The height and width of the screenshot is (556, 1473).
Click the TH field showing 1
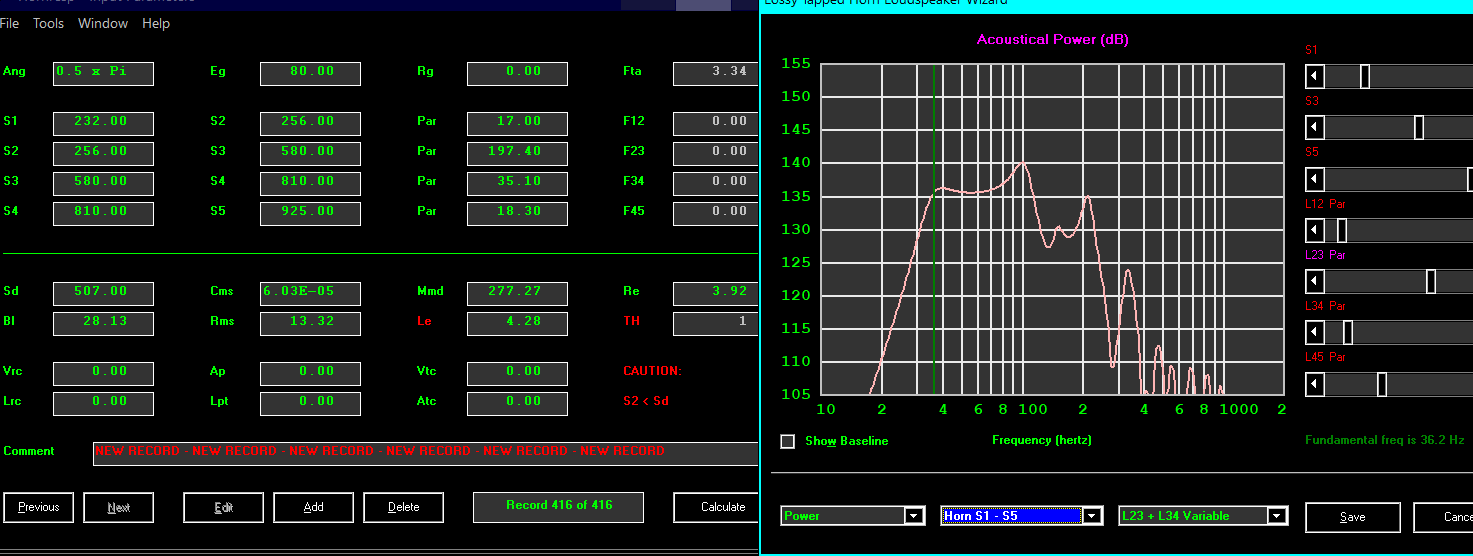(716, 323)
